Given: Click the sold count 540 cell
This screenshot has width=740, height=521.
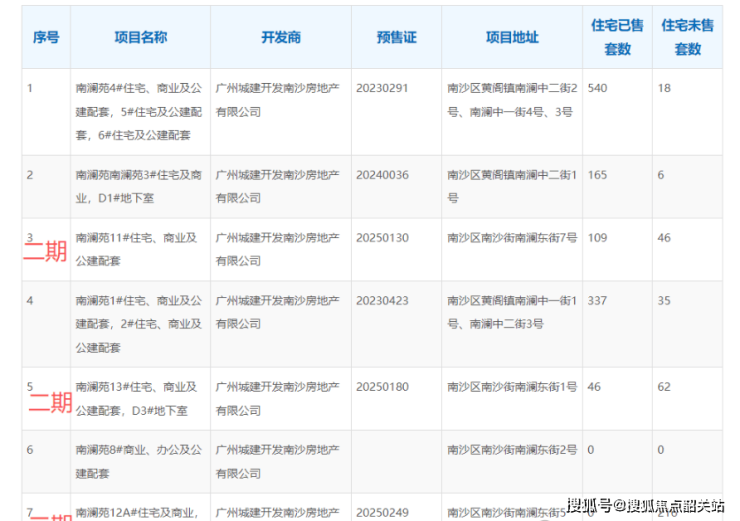Looking at the screenshot, I should click(597, 88).
